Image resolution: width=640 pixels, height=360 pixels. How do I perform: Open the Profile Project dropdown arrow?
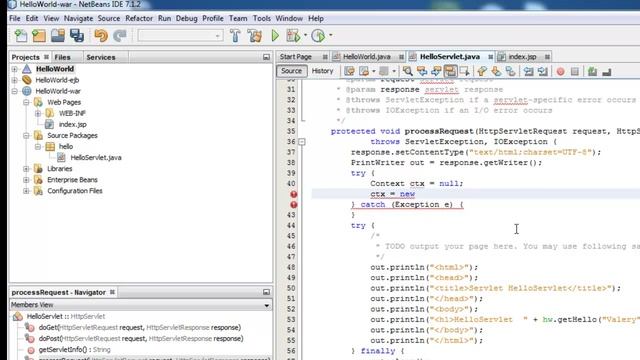330,36
